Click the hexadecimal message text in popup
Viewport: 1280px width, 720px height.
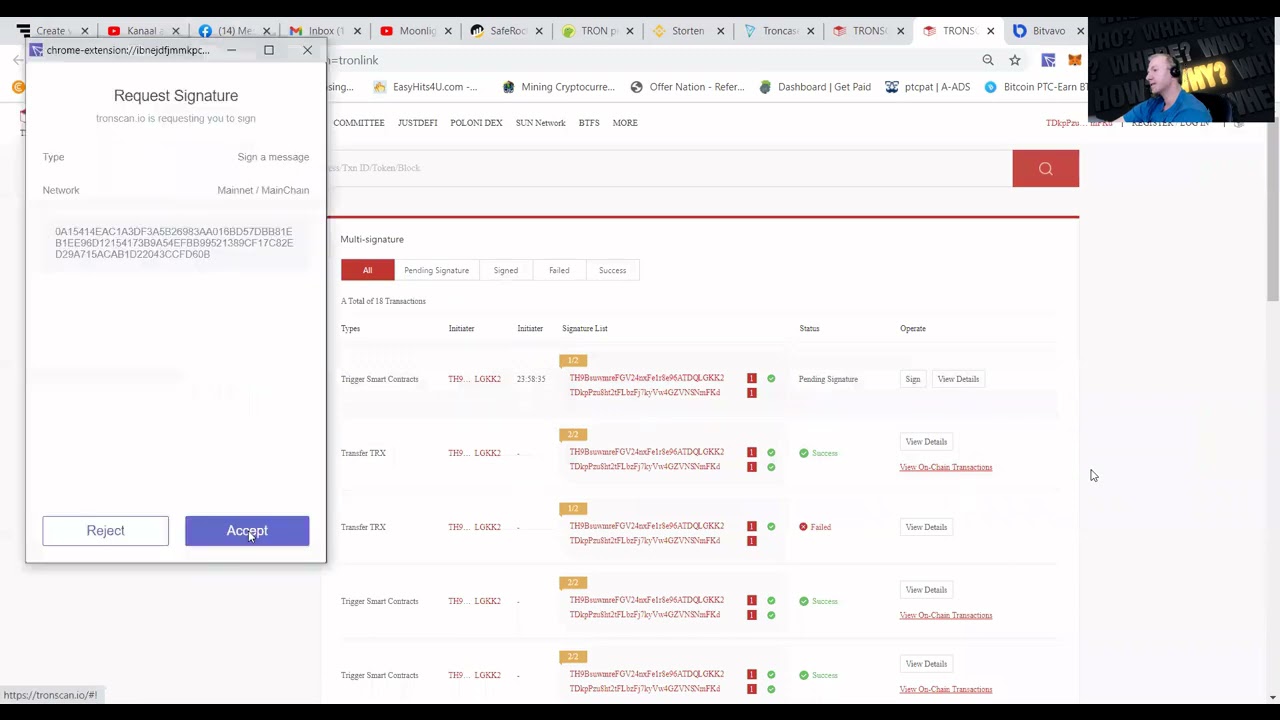[174, 243]
